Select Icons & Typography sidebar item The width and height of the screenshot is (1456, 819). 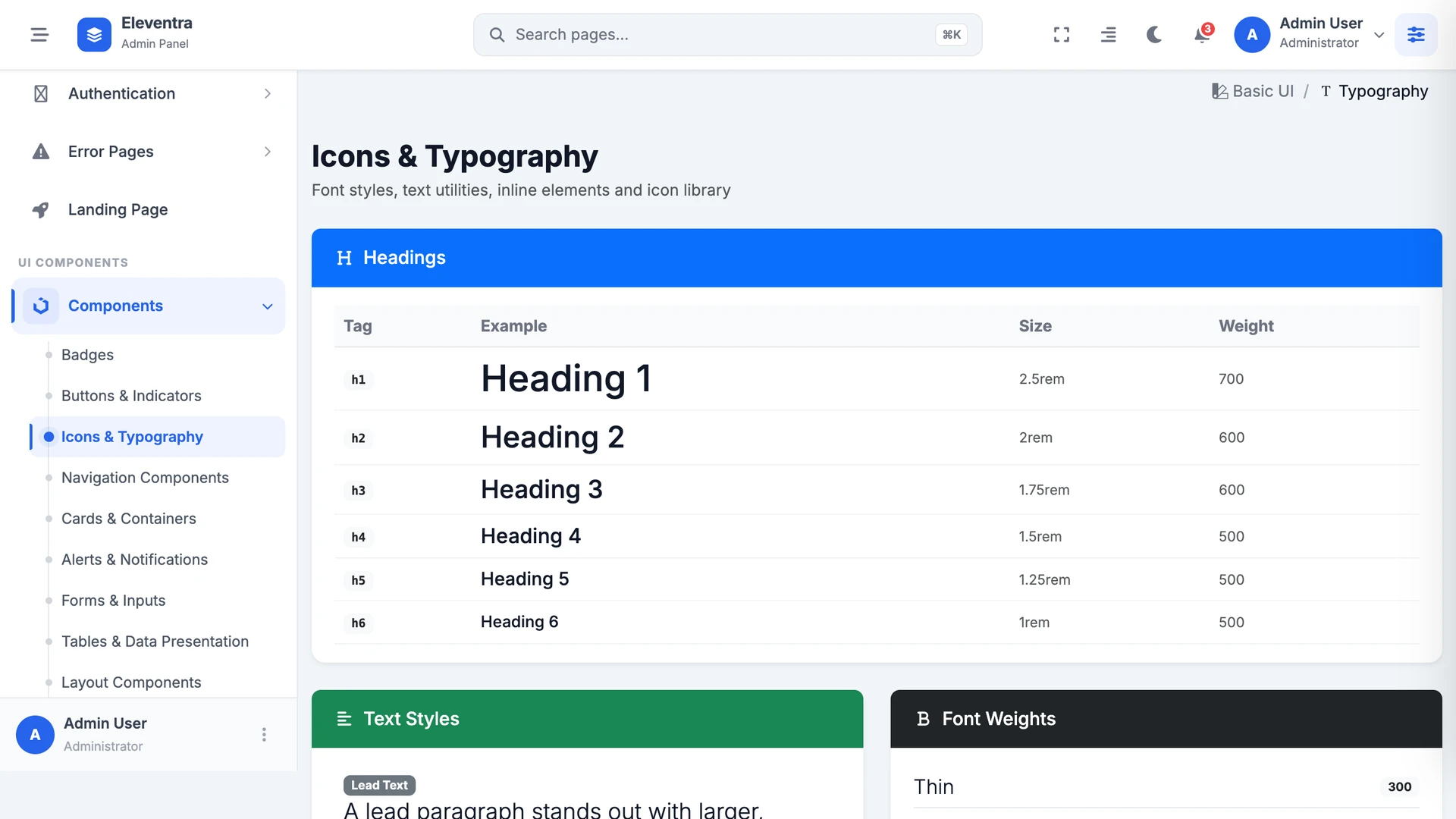[x=158, y=437]
